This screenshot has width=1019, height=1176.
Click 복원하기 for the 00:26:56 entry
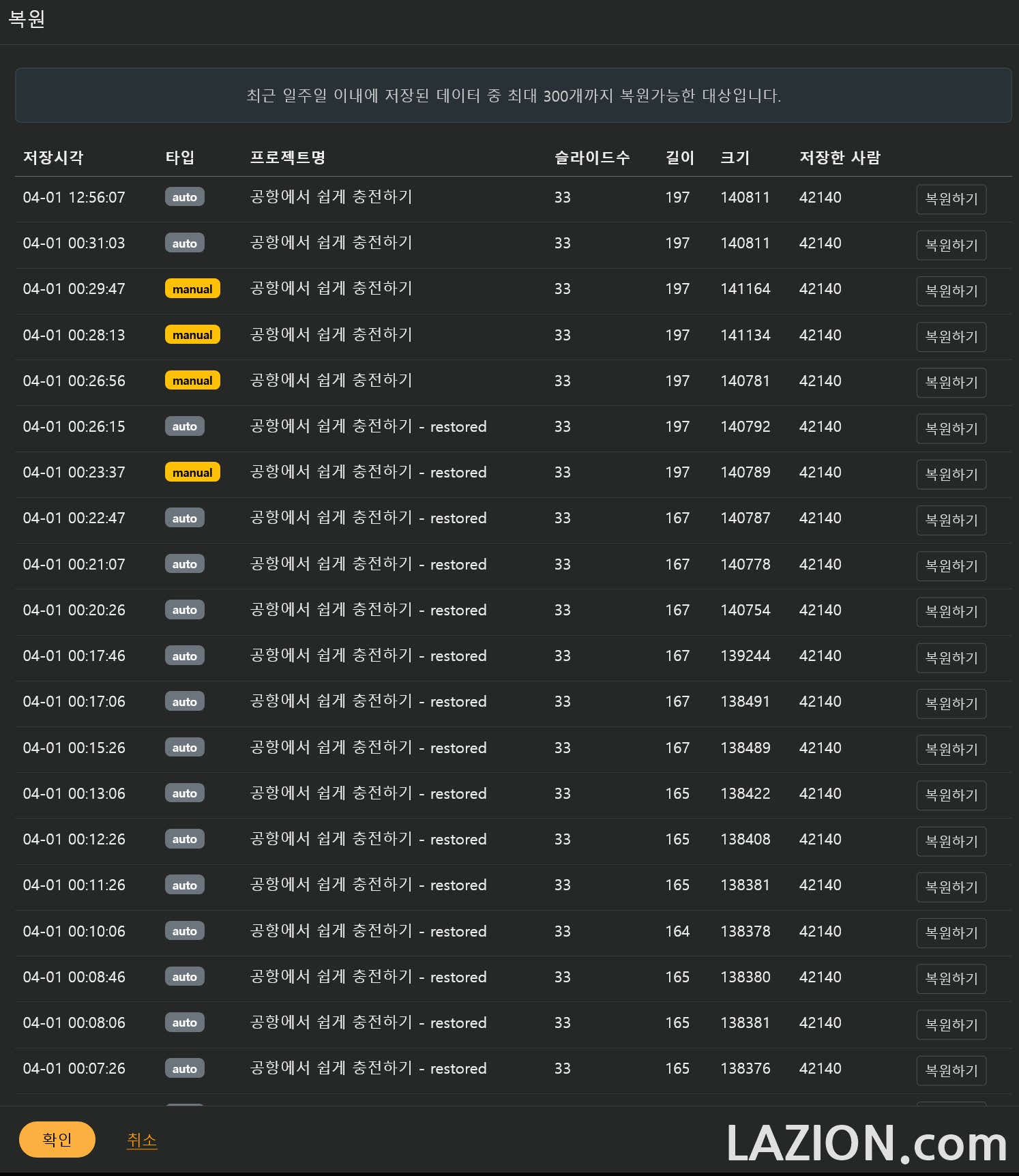point(951,382)
